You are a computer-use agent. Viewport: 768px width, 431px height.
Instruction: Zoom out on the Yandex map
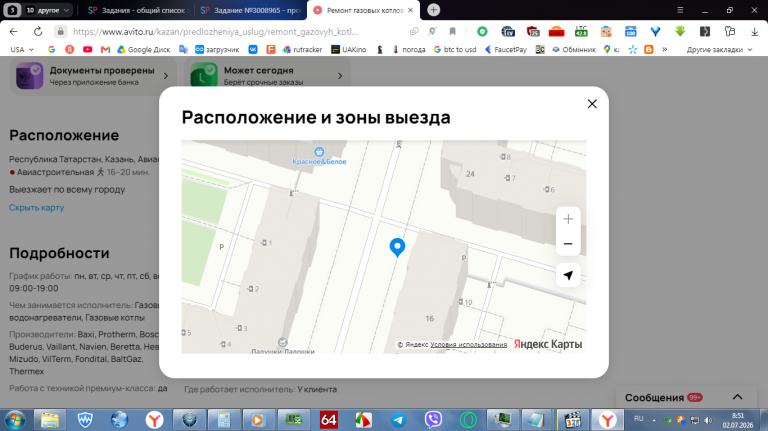pos(568,243)
